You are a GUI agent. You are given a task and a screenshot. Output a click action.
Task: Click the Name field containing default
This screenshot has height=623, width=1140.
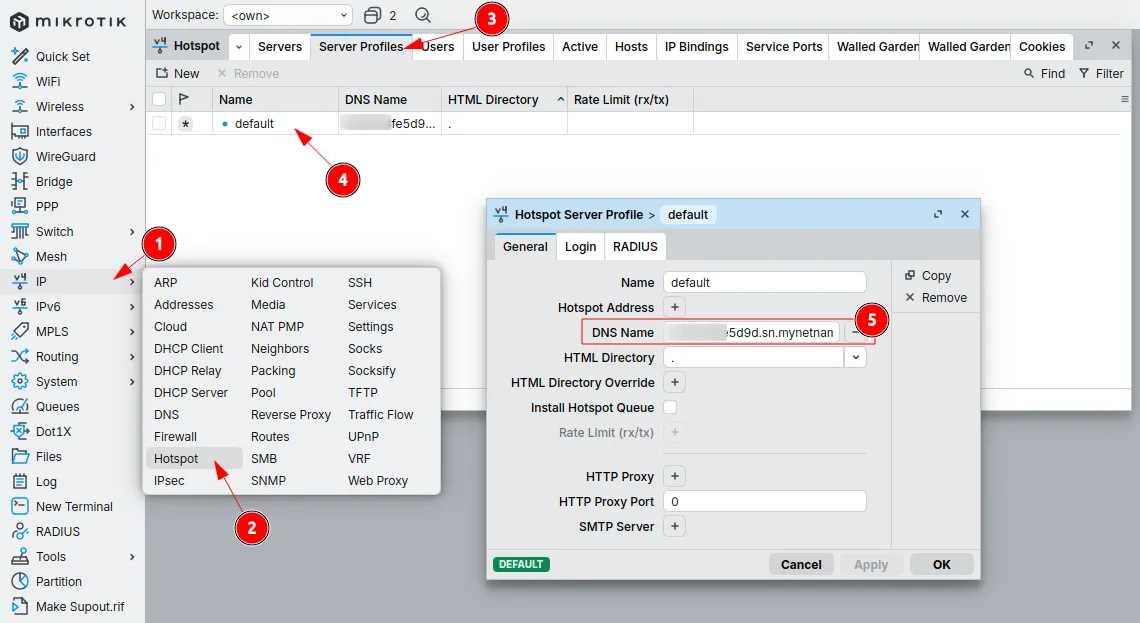click(x=765, y=282)
